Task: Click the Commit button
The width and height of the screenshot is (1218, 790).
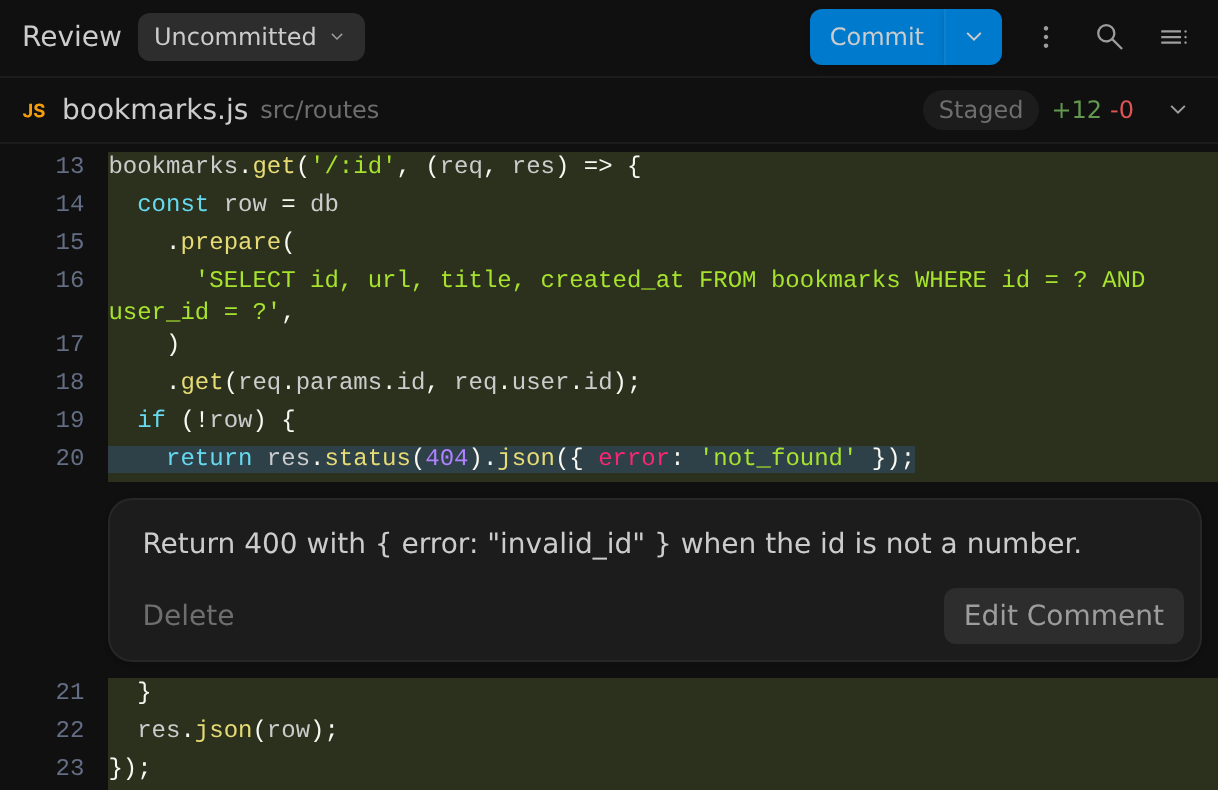Action: click(x=877, y=37)
